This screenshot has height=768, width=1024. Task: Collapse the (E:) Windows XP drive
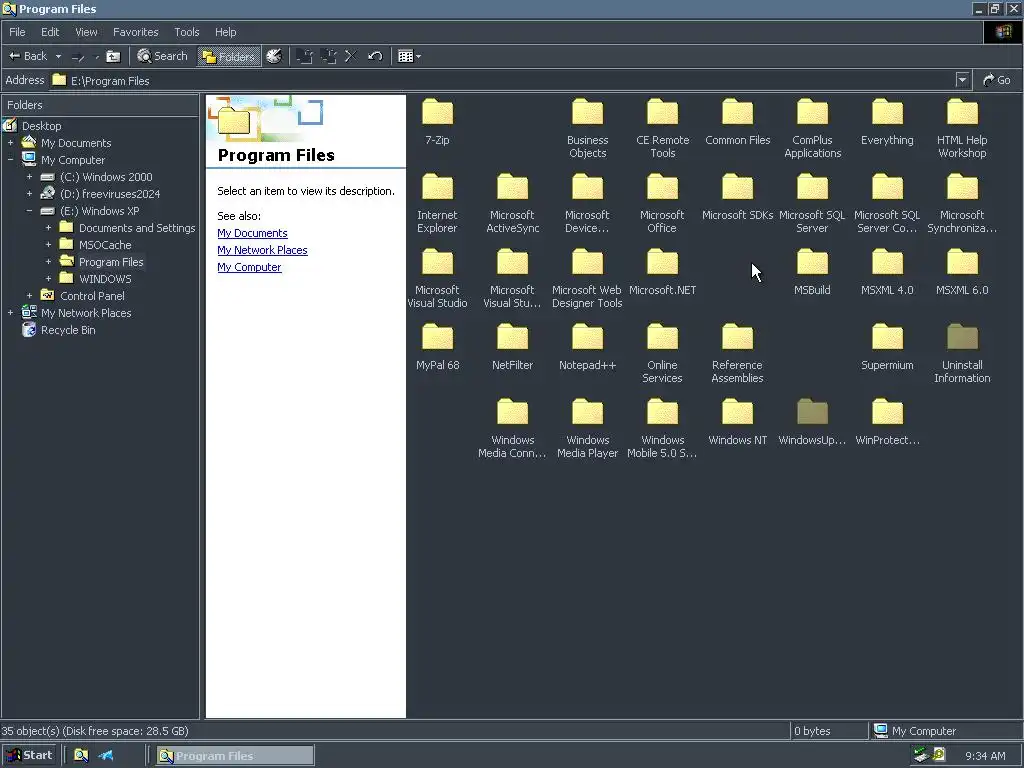[29, 210]
